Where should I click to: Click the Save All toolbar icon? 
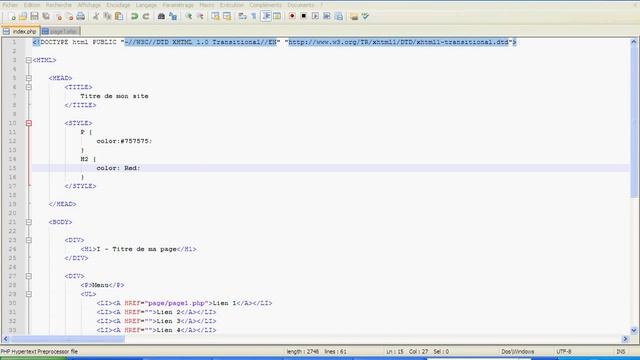pyautogui.click(x=46, y=16)
